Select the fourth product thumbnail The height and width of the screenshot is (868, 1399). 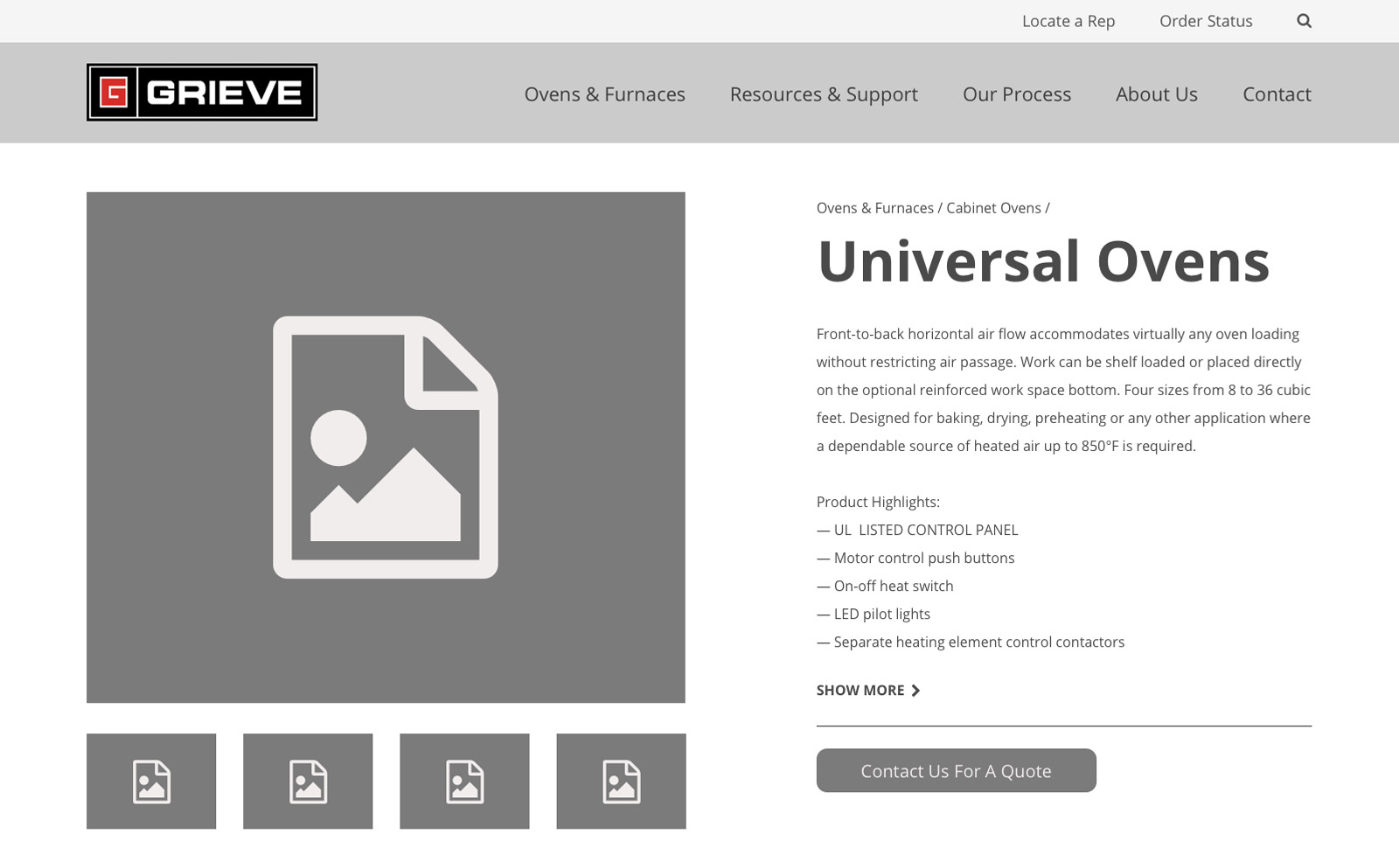click(x=621, y=781)
